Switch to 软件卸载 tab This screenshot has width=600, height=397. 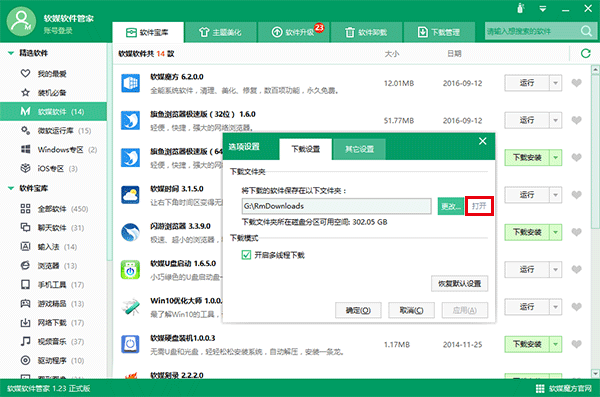click(366, 32)
